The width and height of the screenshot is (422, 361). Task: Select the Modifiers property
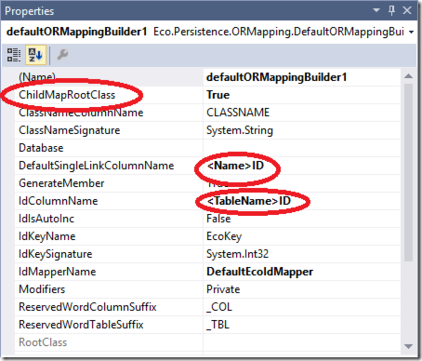(x=109, y=289)
